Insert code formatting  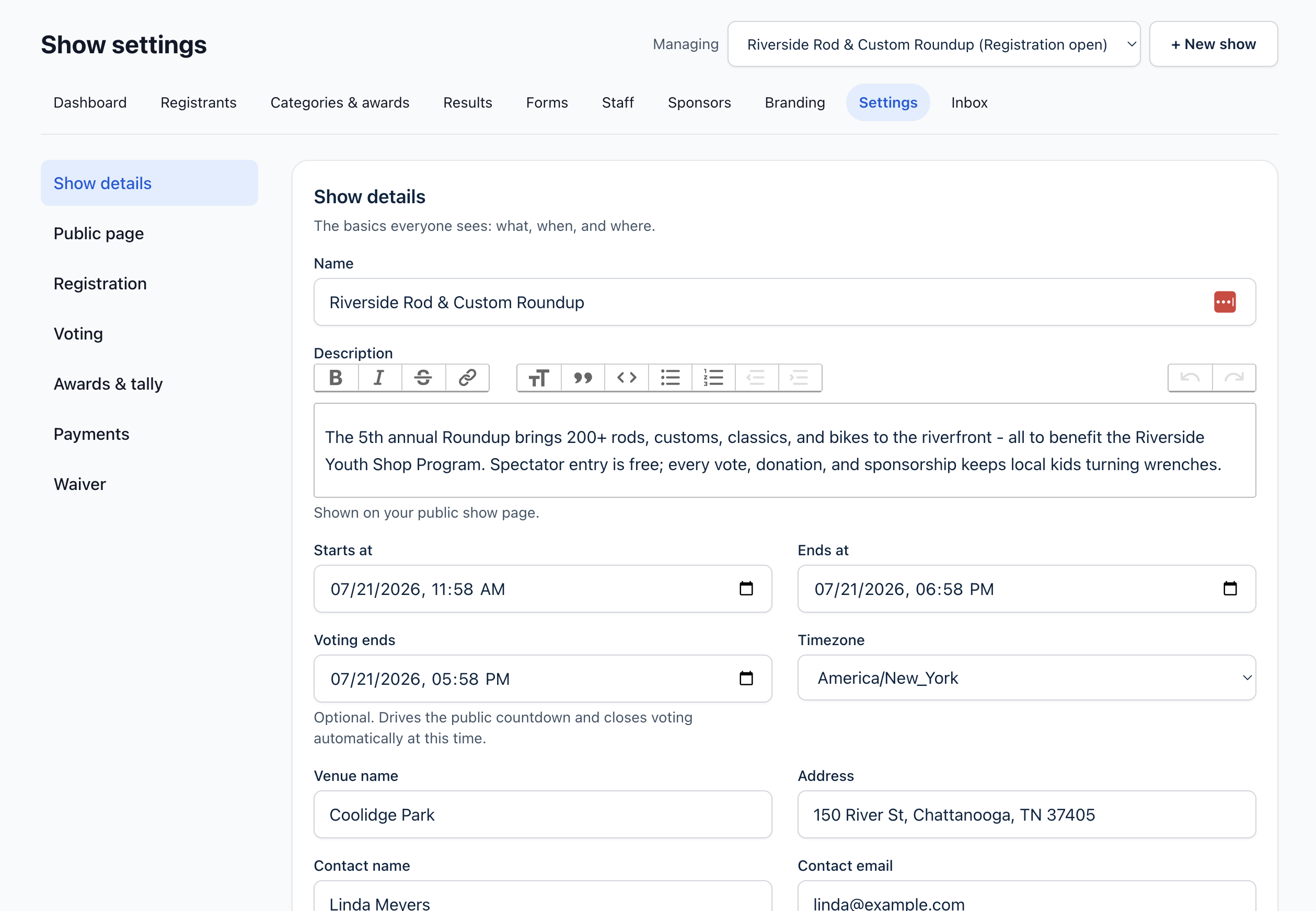pos(626,378)
